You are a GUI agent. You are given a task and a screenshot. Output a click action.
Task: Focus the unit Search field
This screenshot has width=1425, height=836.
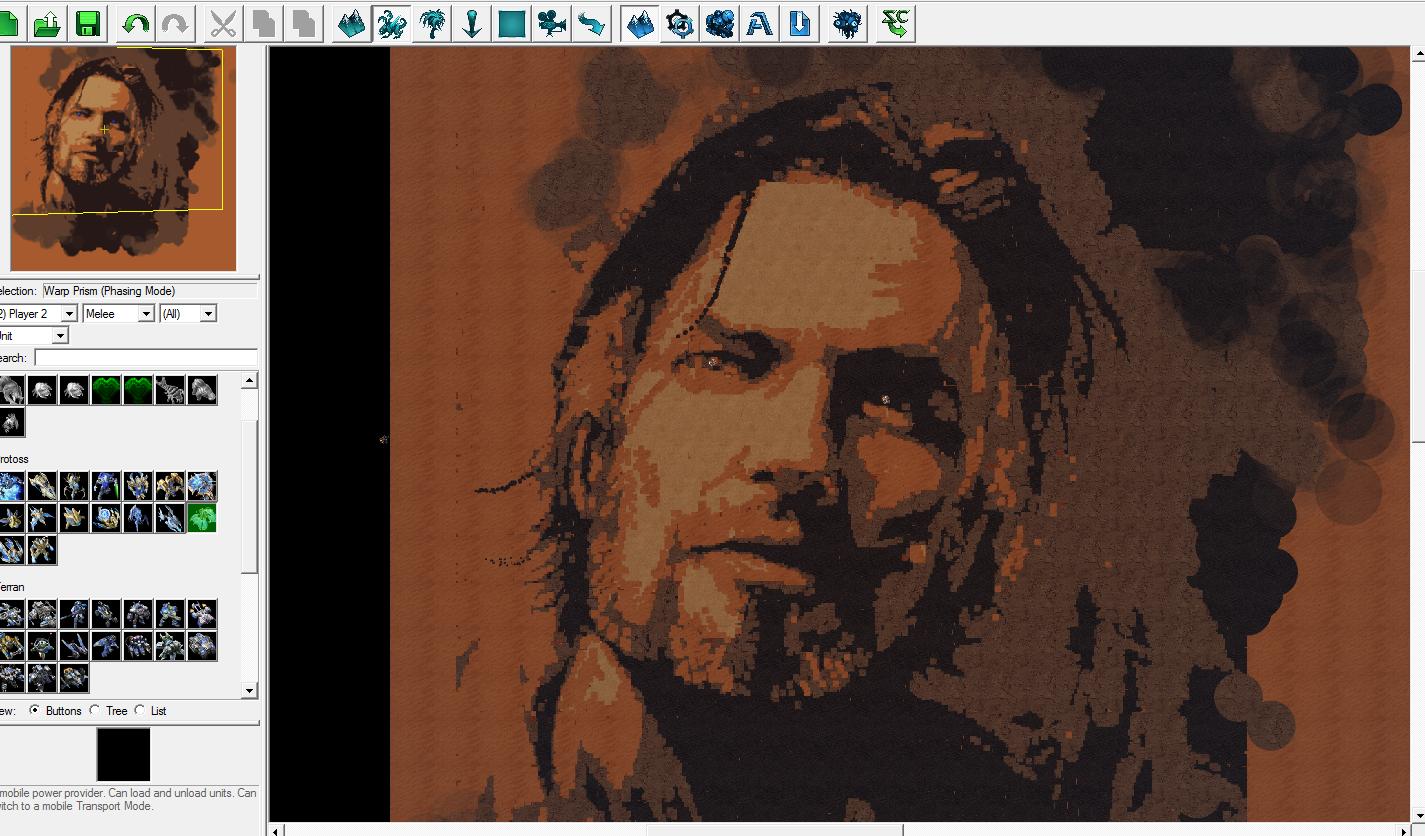146,358
